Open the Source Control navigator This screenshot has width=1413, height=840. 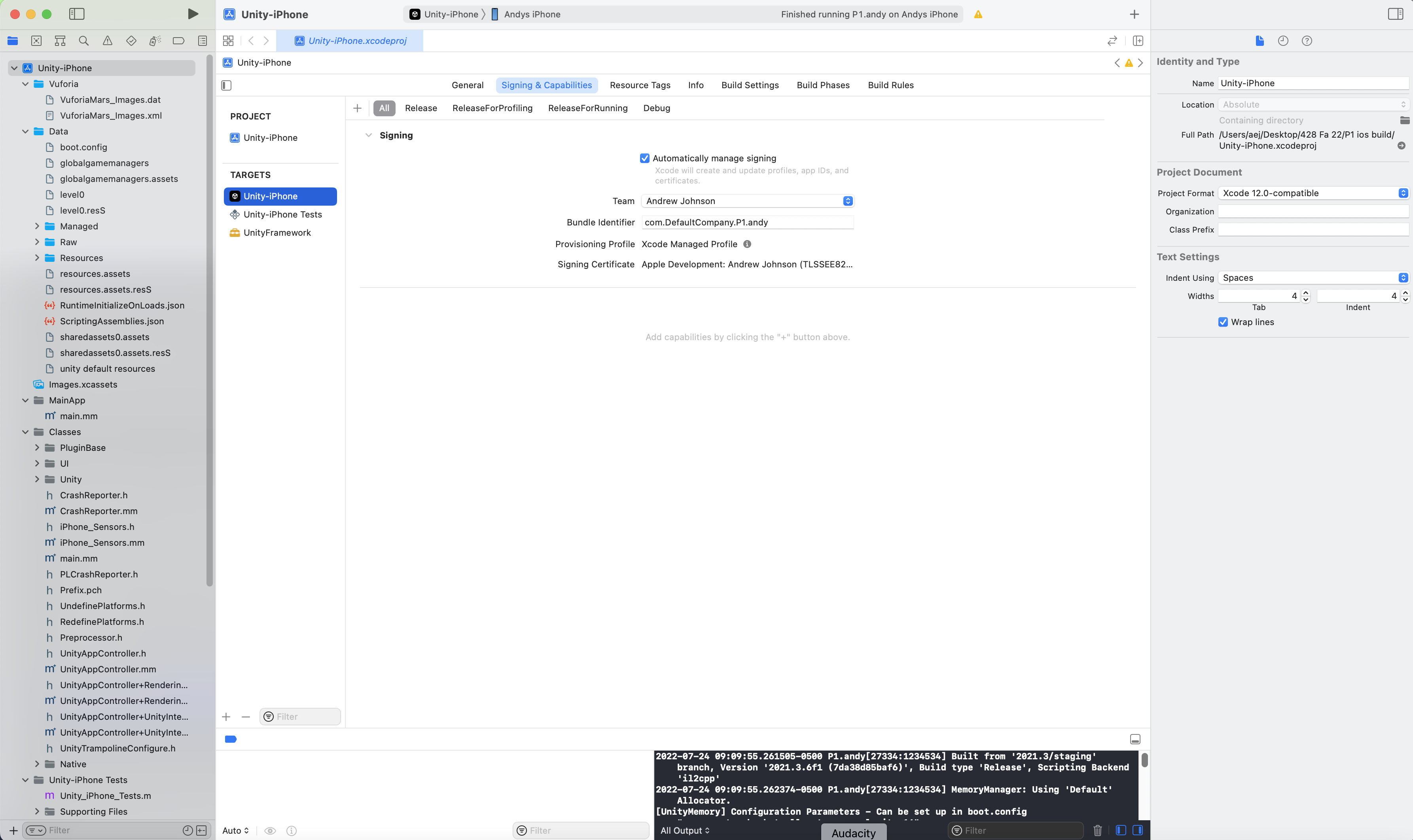point(36,41)
